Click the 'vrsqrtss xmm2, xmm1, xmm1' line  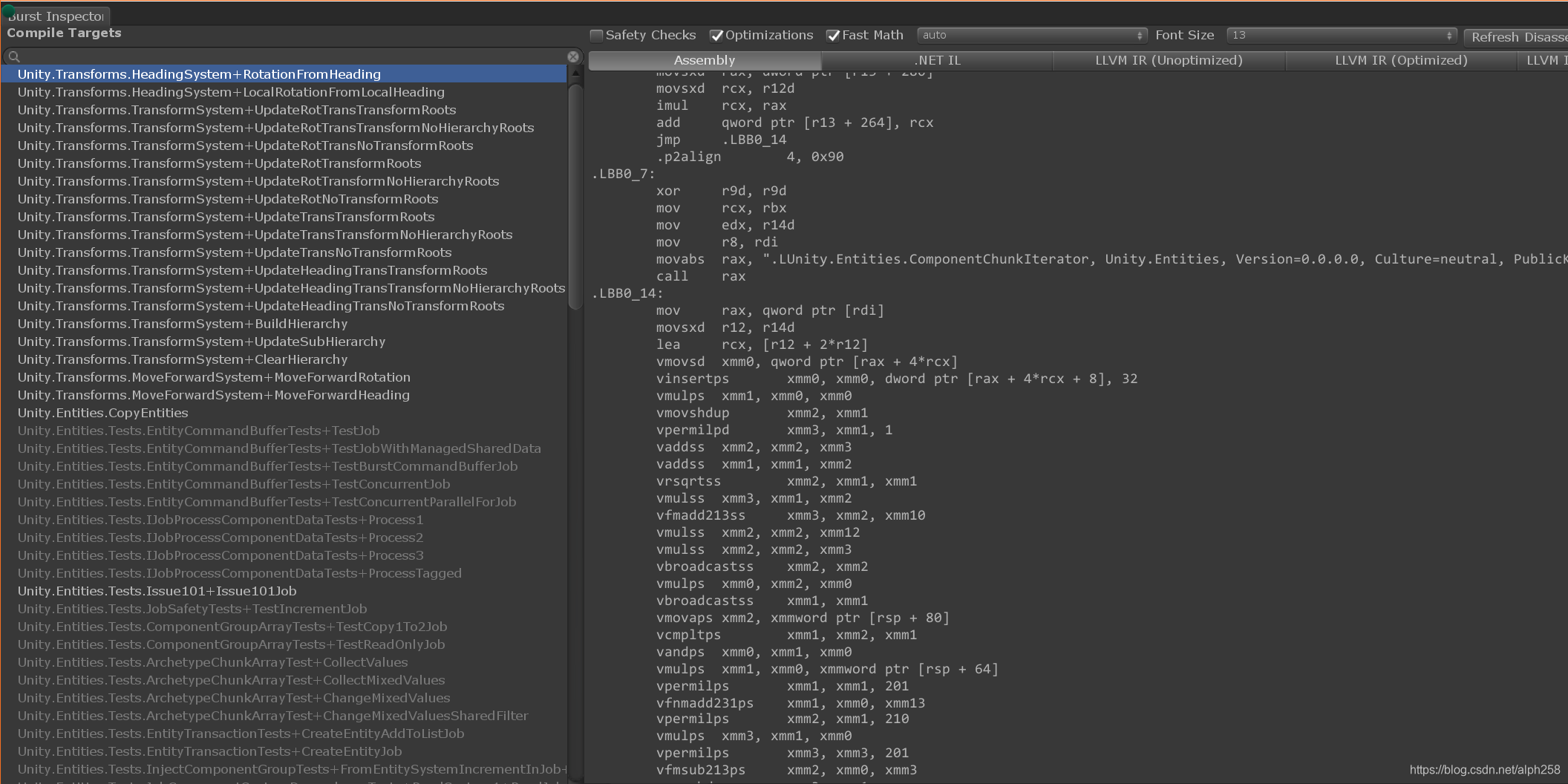click(786, 481)
